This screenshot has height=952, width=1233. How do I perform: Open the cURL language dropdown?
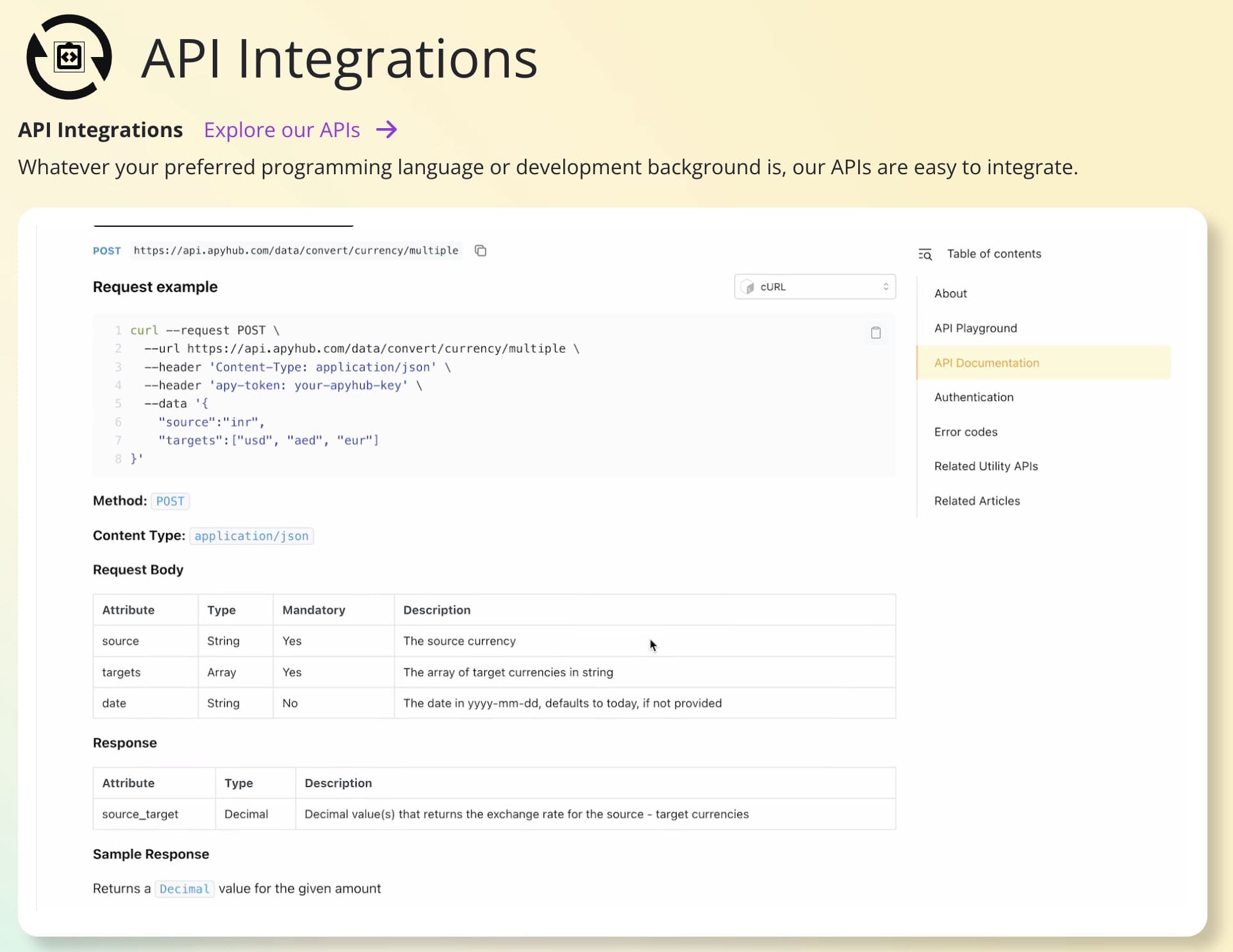tap(815, 287)
